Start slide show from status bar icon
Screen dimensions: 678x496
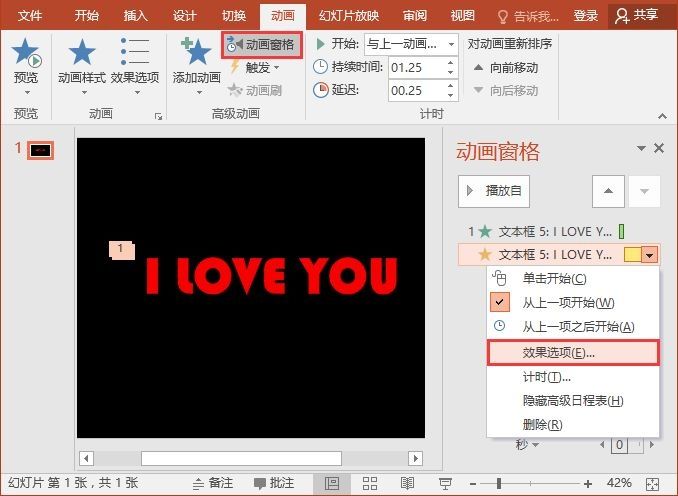click(445, 483)
